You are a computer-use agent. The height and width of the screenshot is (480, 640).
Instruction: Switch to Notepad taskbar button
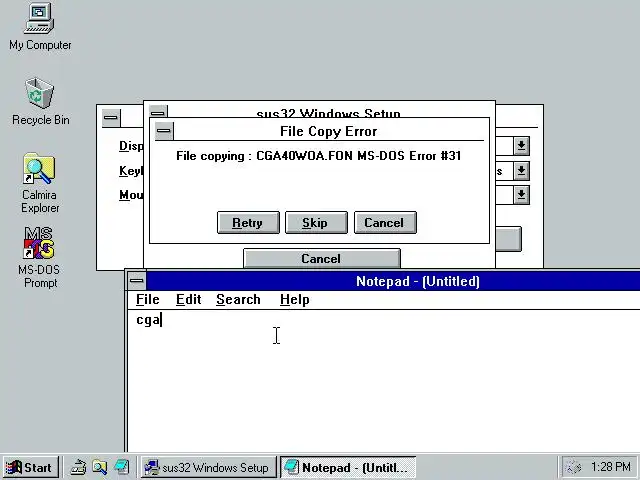[348, 467]
